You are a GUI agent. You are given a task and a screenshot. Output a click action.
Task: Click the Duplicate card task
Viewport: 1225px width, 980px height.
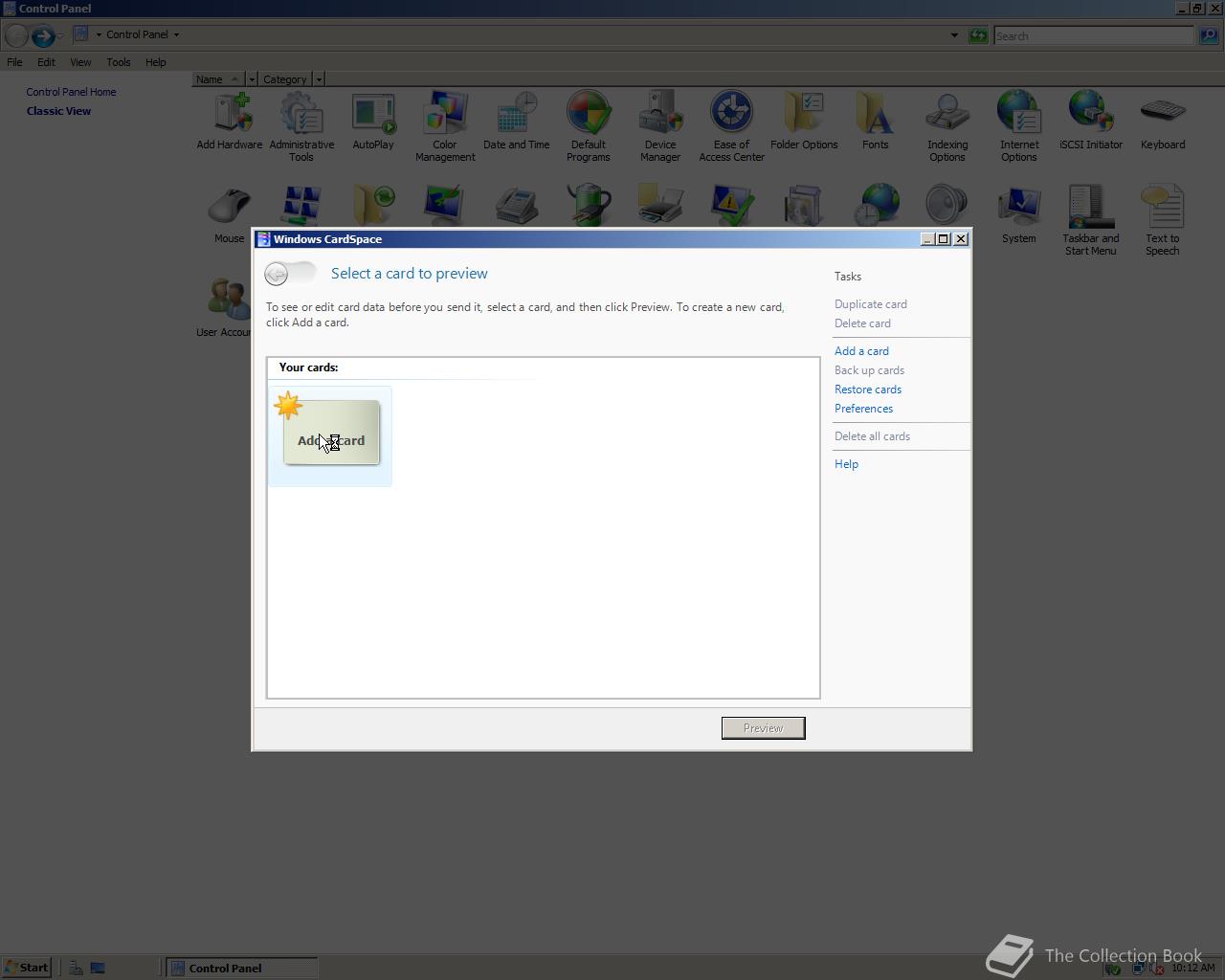pos(871,304)
